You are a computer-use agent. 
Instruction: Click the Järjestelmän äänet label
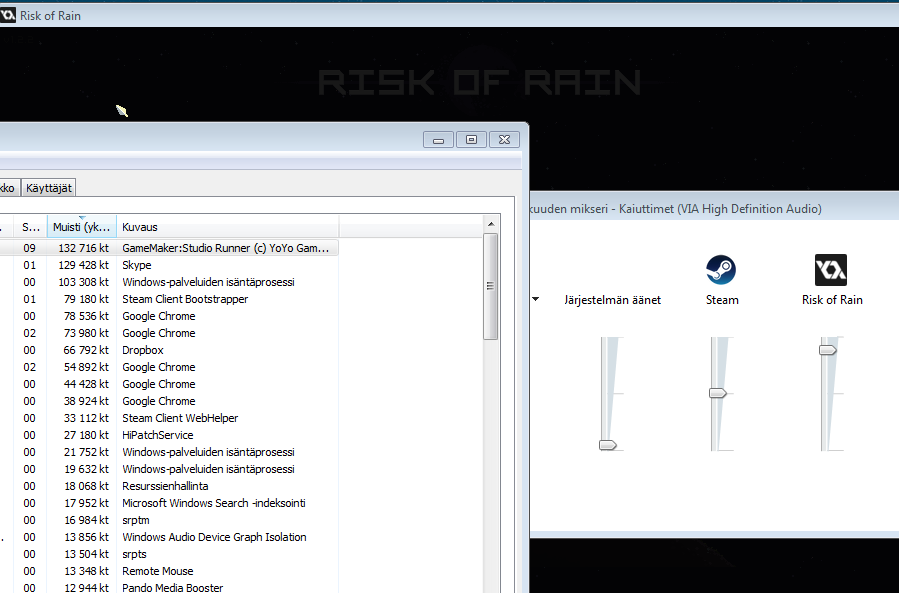click(x=612, y=300)
